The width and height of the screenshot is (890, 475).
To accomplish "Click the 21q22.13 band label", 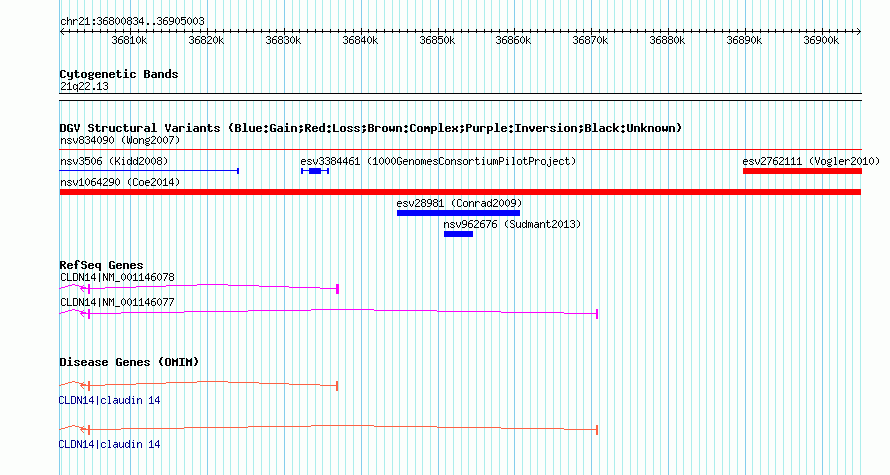I will point(84,87).
